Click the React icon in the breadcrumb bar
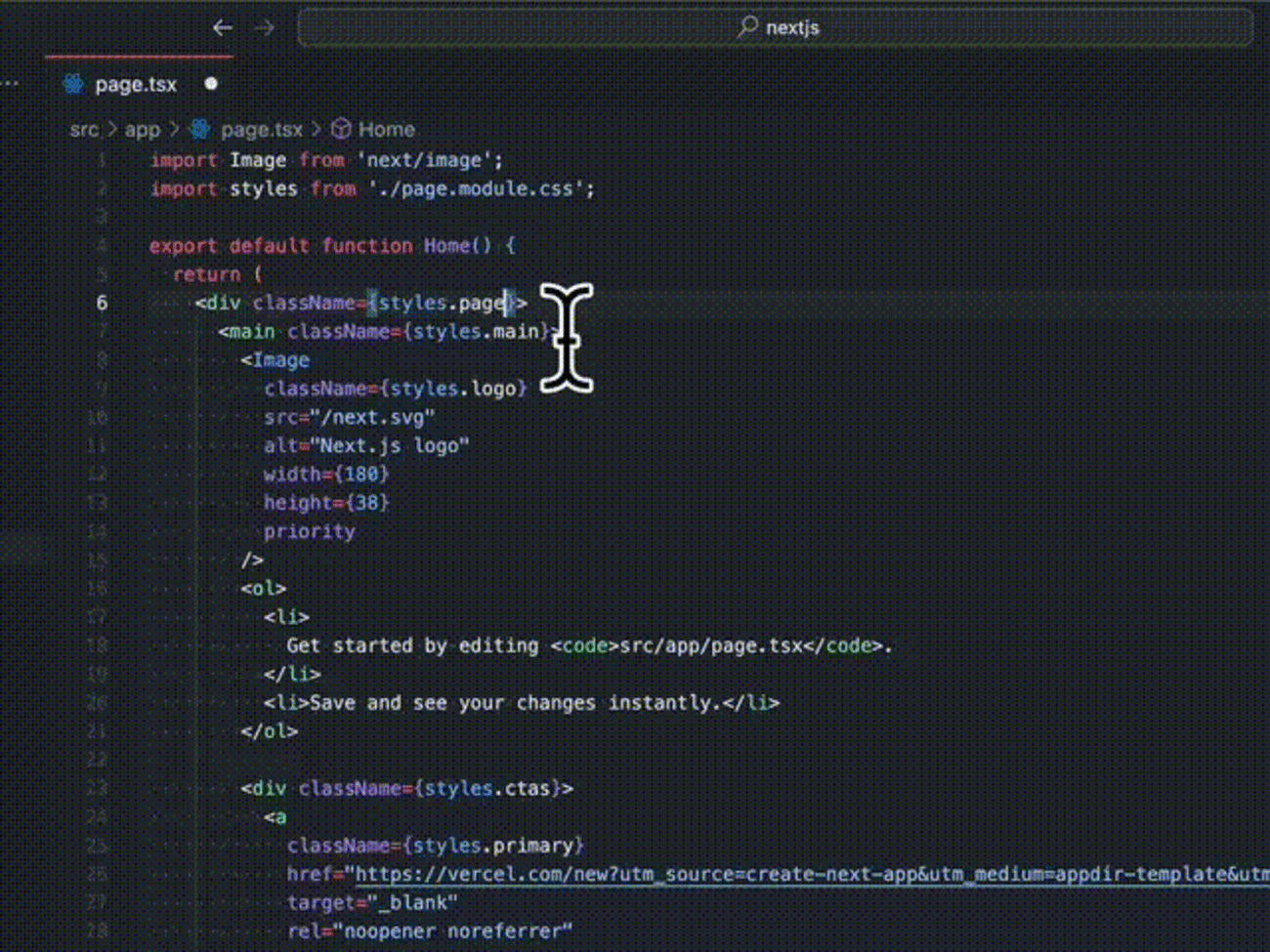Image resolution: width=1270 pixels, height=952 pixels. click(x=199, y=128)
